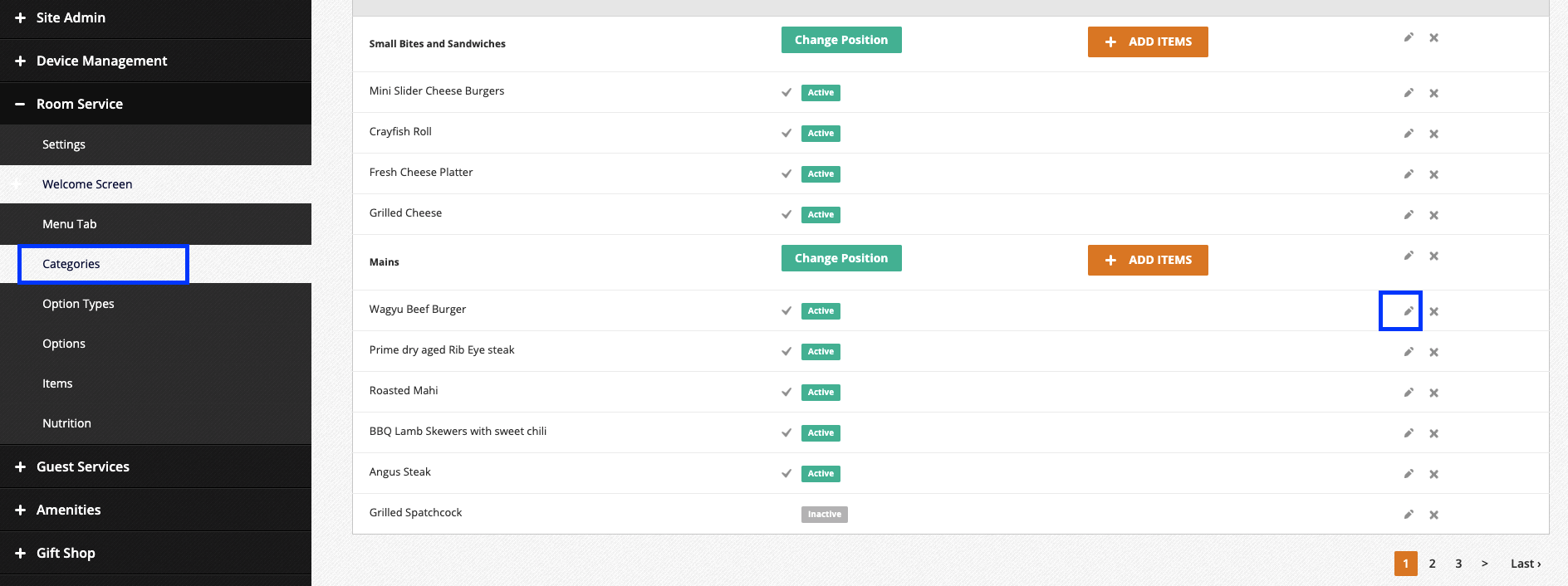The image size is (1568, 586).
Task: Go to the Nutrition sidebar item
Action: click(x=66, y=423)
